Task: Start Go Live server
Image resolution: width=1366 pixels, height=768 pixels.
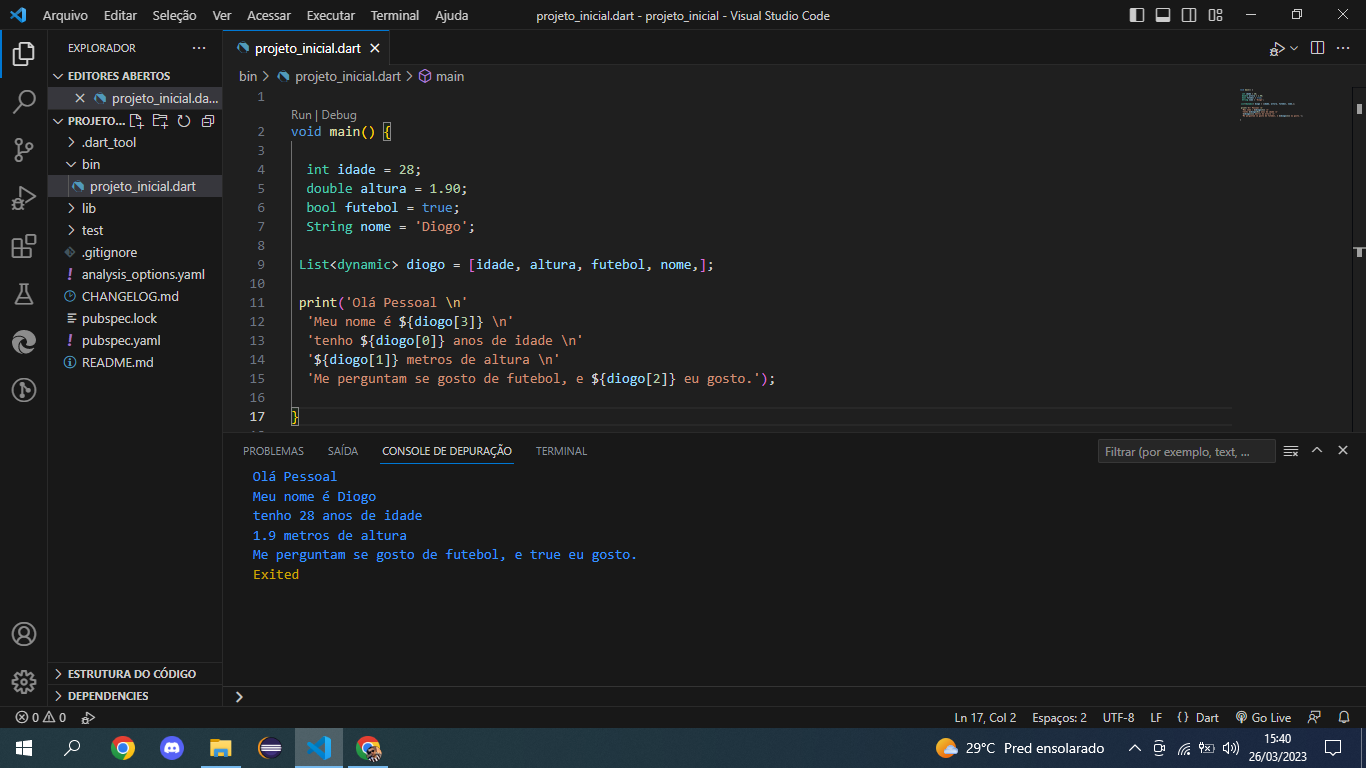Action: point(1263,717)
